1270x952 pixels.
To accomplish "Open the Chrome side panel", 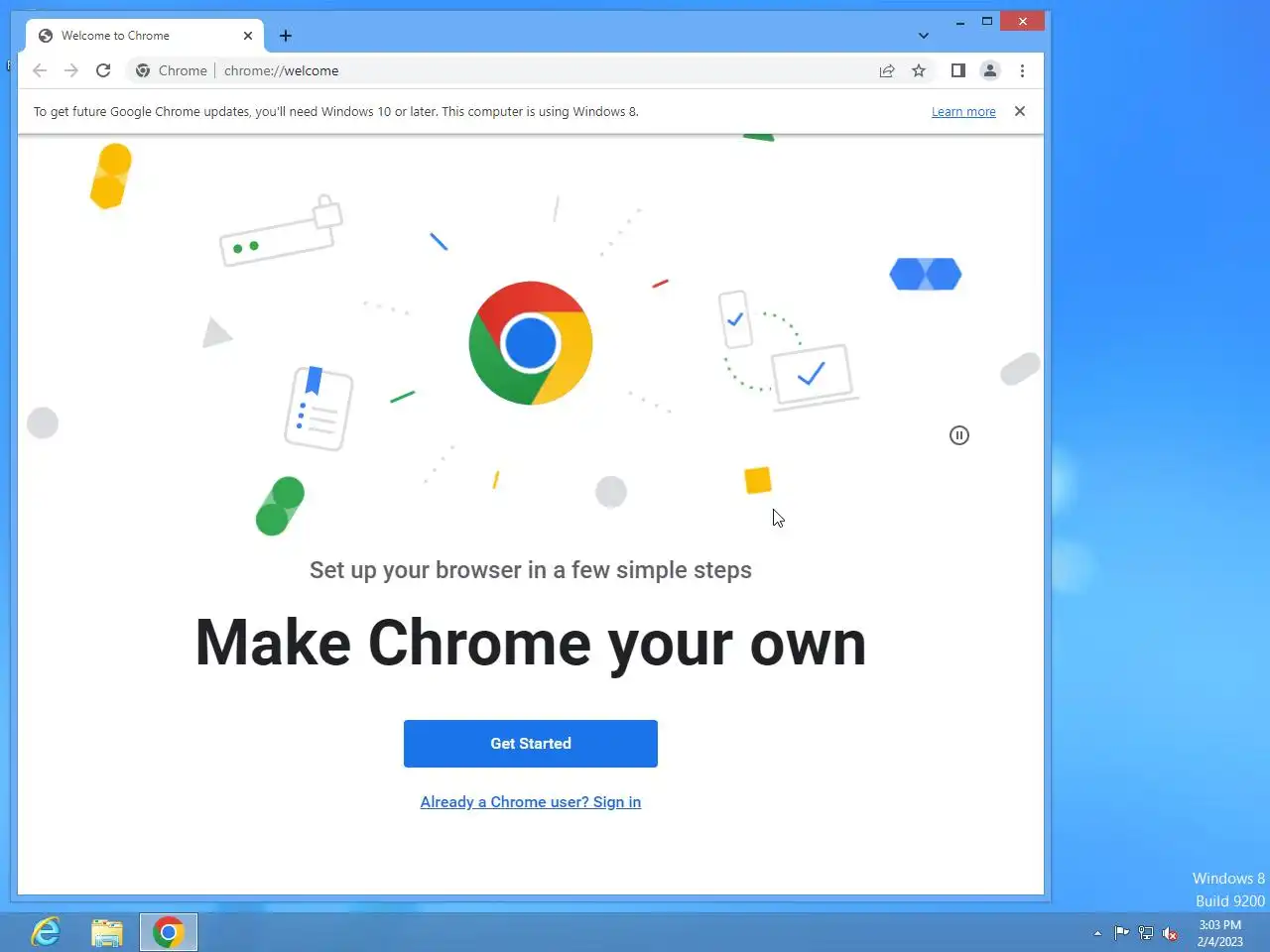I will point(957,70).
